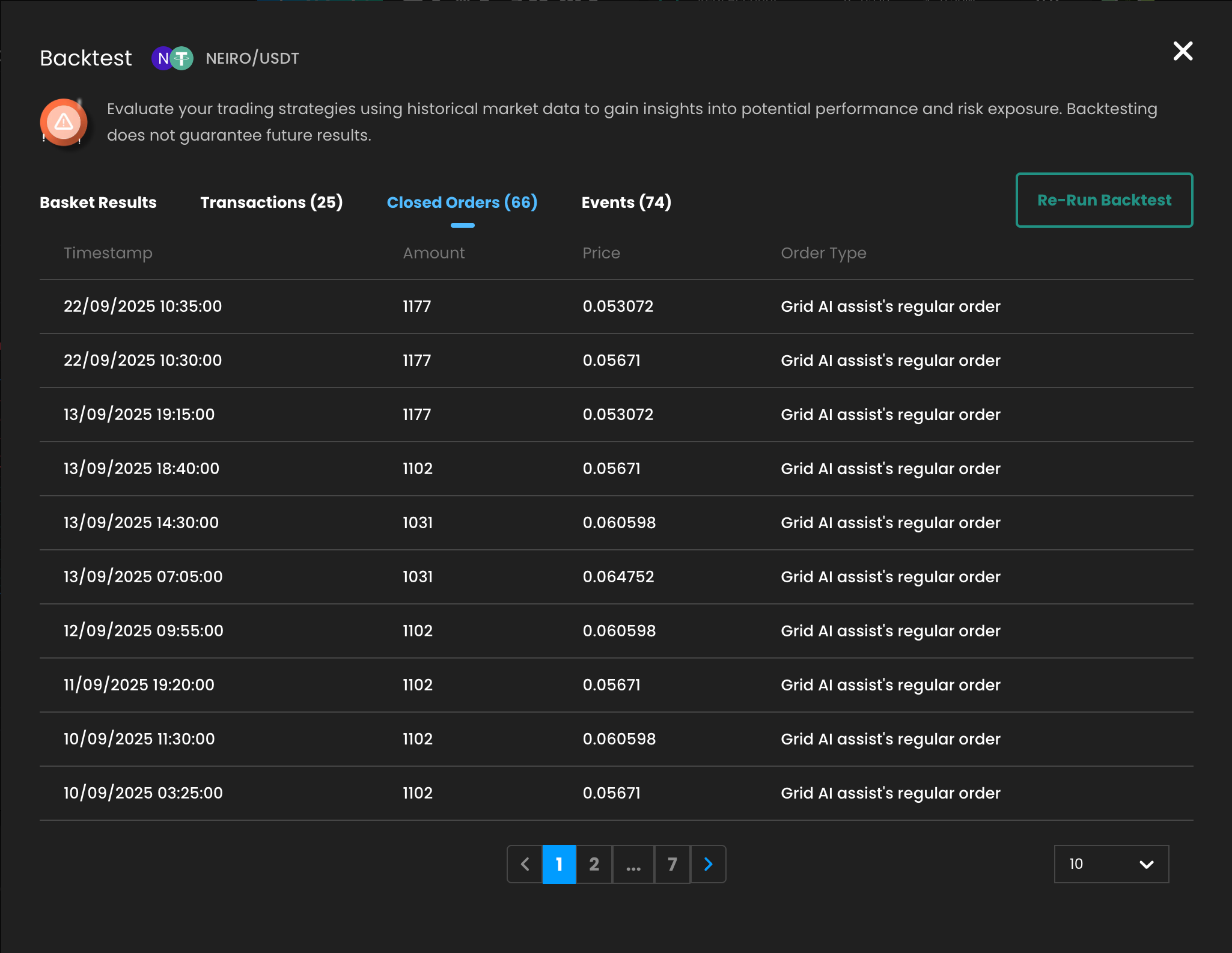This screenshot has width=1232, height=953.
Task: Click the Timestamp column header
Action: click(x=108, y=253)
